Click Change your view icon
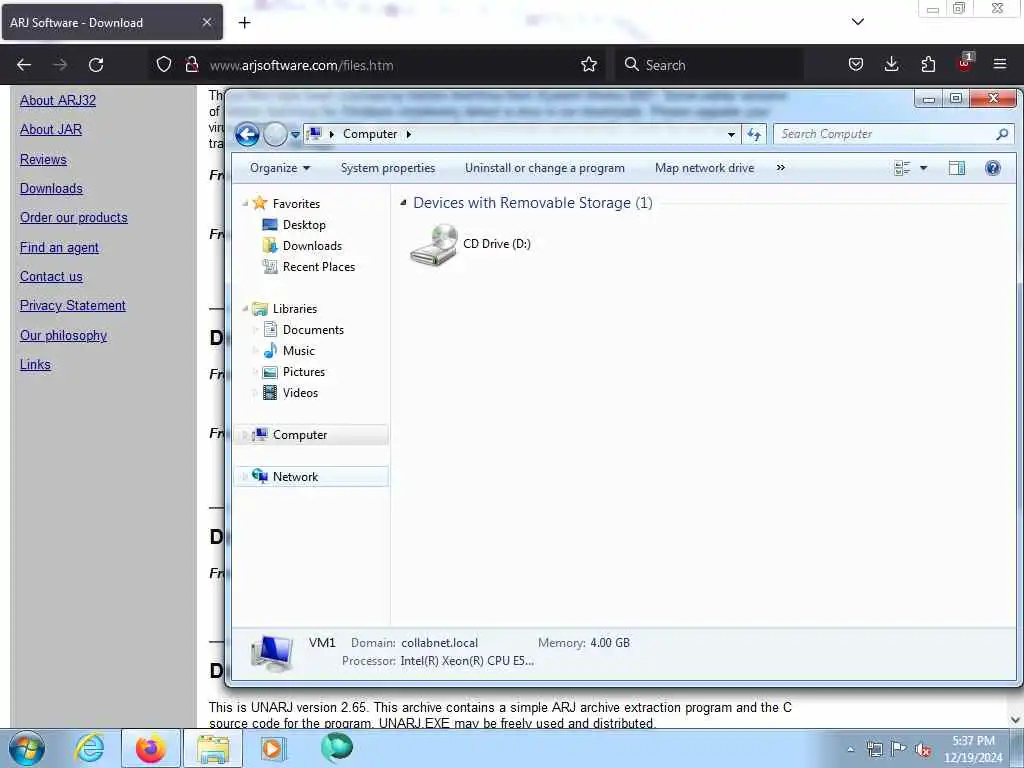The height and width of the screenshot is (768, 1024). (x=902, y=168)
